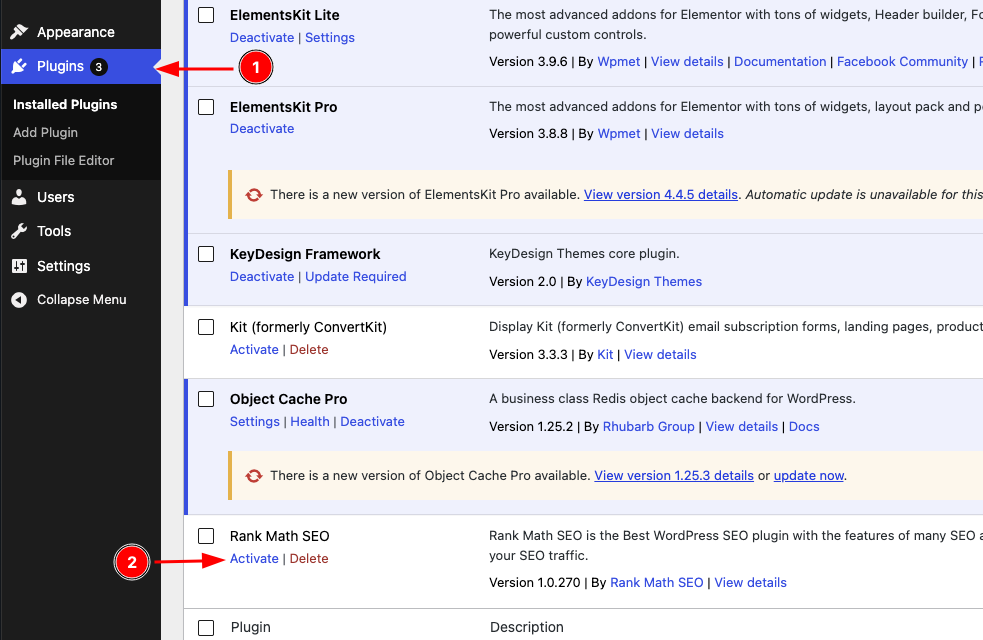Open Wpmet author link for ElementsKit Lite
The image size is (983, 640).
coord(619,61)
